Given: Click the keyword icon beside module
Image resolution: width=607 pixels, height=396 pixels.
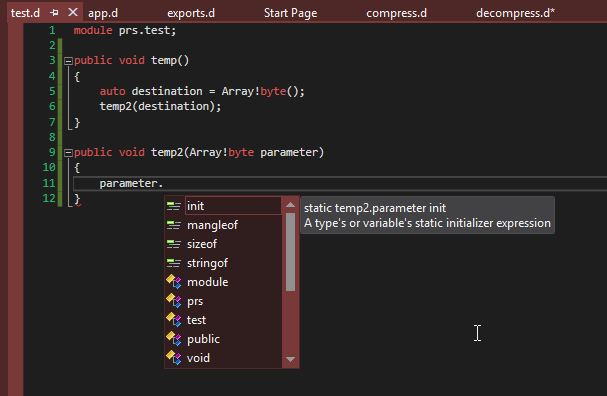Looking at the screenshot, I should (x=174, y=282).
